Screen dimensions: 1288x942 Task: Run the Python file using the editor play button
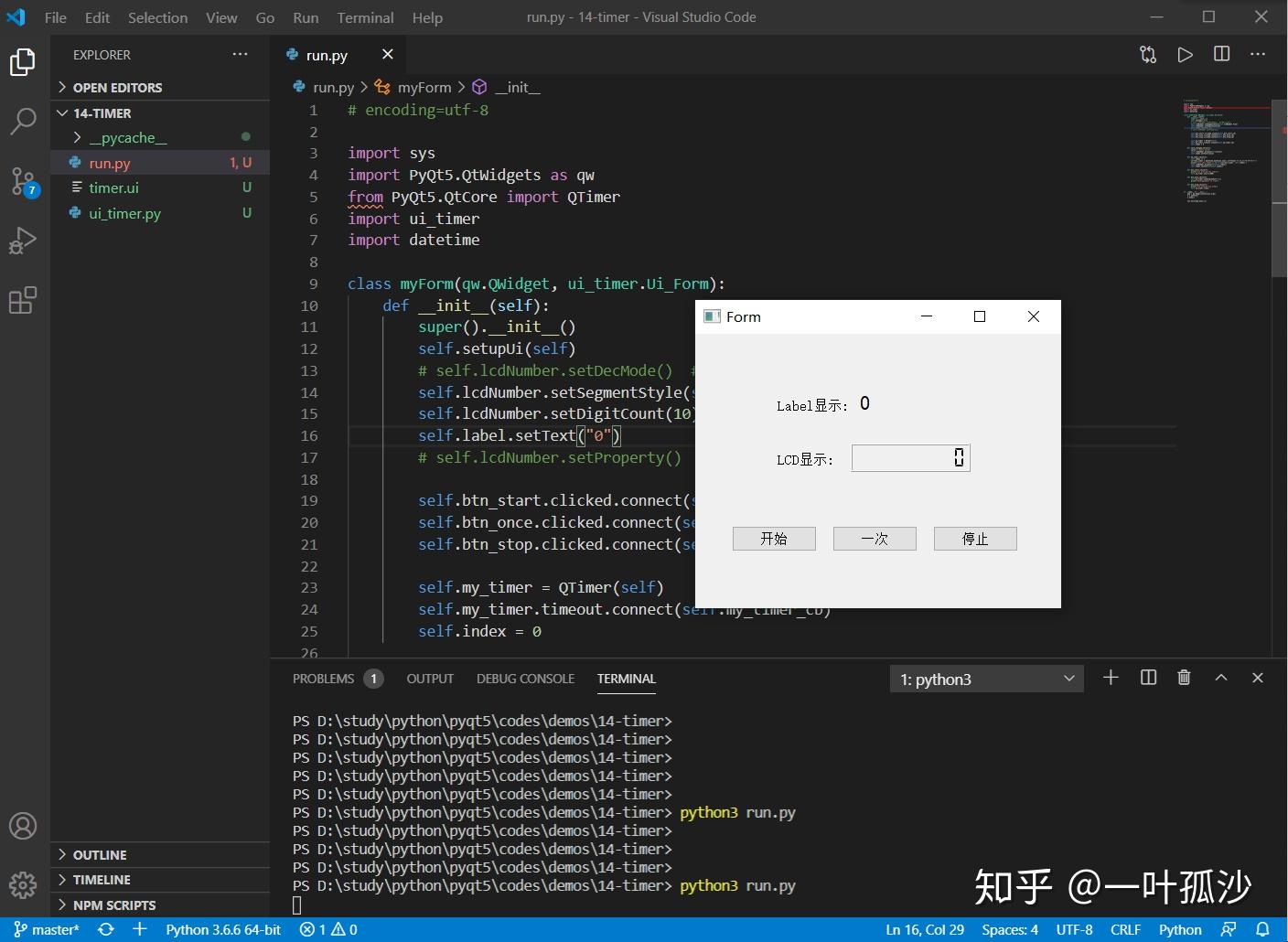[x=1185, y=54]
